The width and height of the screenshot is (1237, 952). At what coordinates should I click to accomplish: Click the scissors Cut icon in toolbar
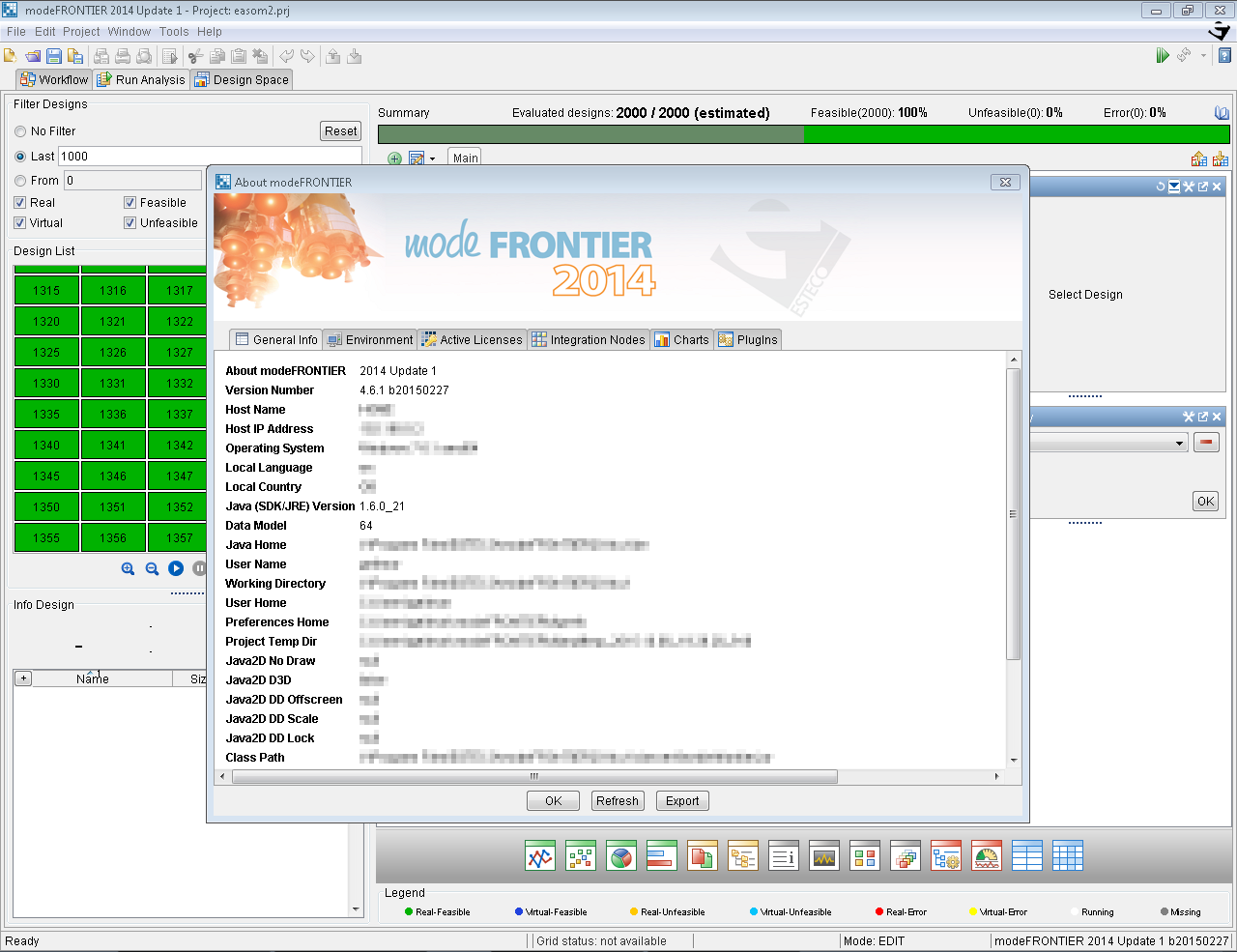click(x=196, y=56)
